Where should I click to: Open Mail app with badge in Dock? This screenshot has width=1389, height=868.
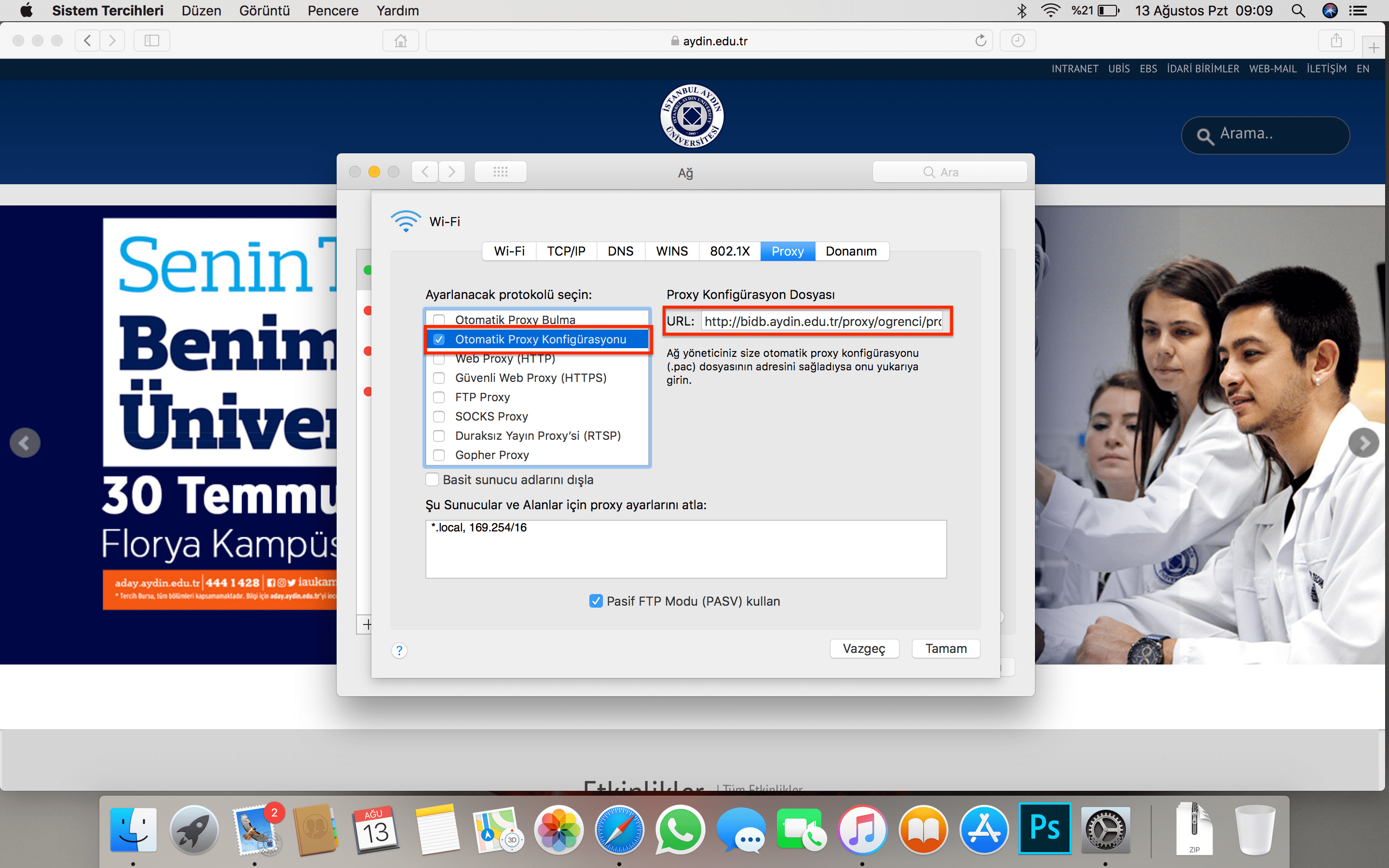(x=256, y=829)
